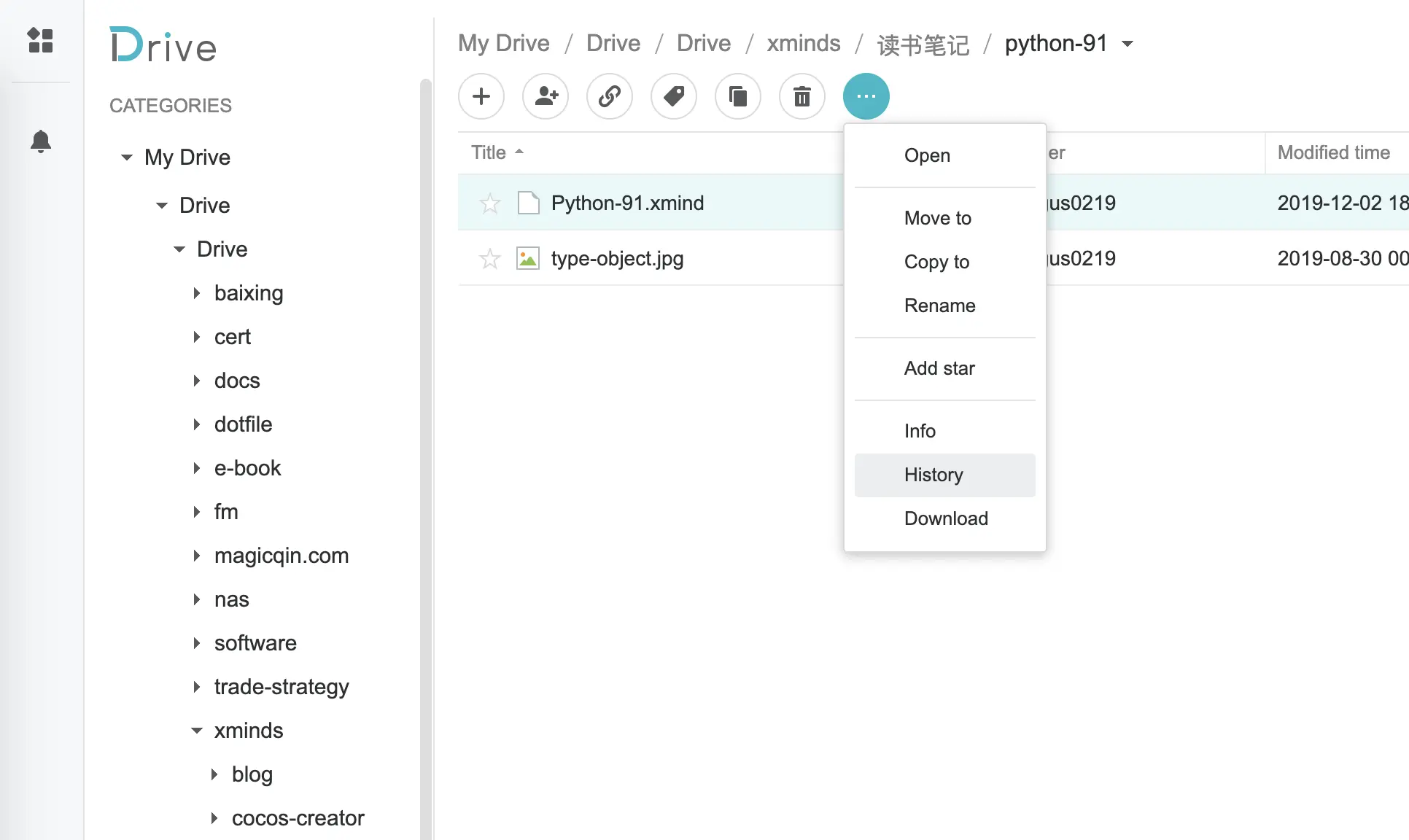Click the more options ellipsis icon
This screenshot has width=1409, height=840.
(866, 96)
